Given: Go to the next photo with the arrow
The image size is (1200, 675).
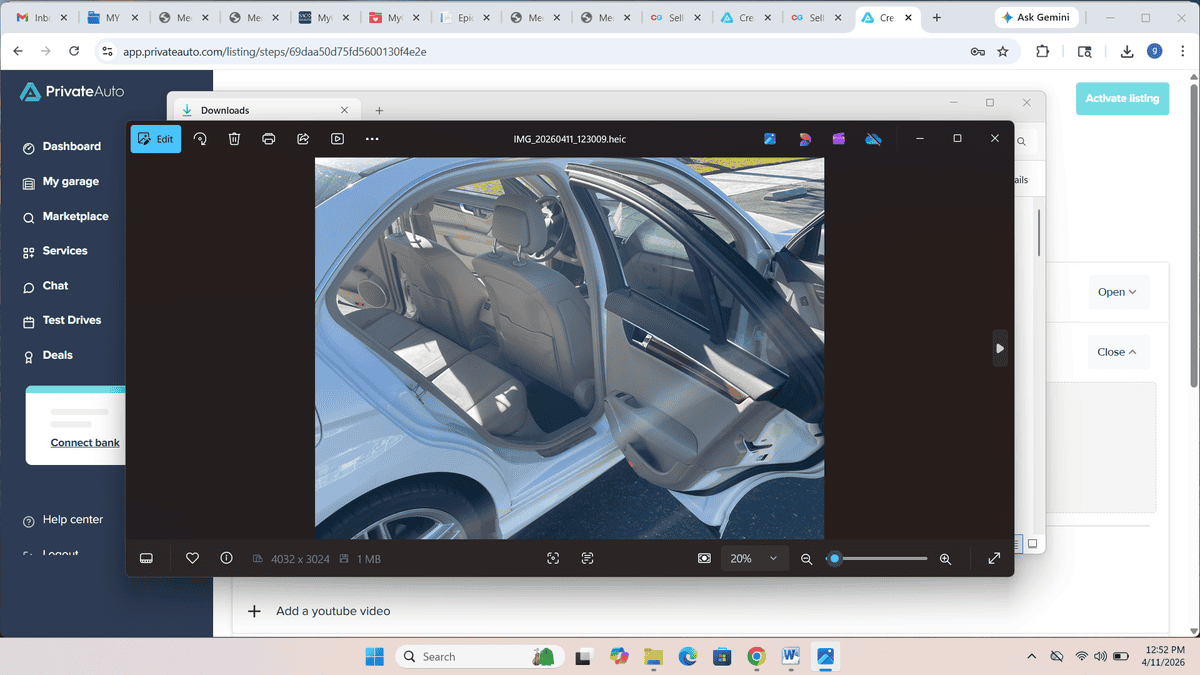Looking at the screenshot, I should pos(999,348).
